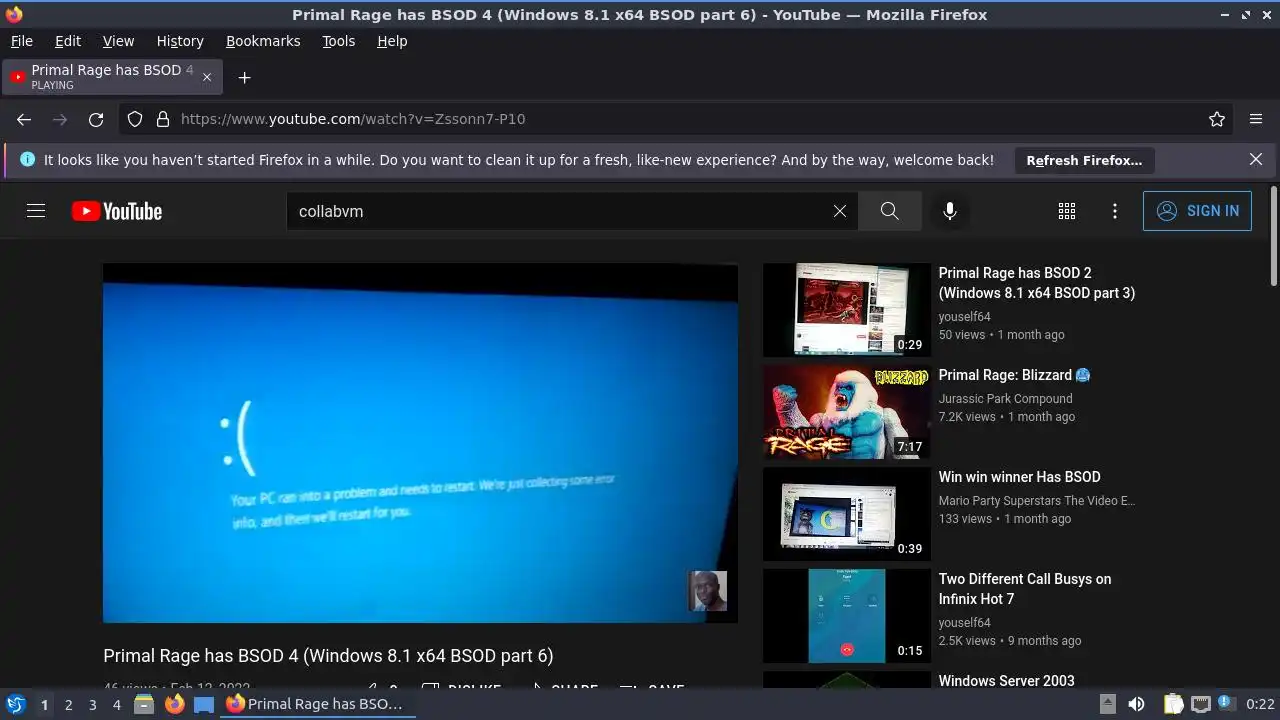Click the taskbar clock showing 0:22

point(1260,704)
